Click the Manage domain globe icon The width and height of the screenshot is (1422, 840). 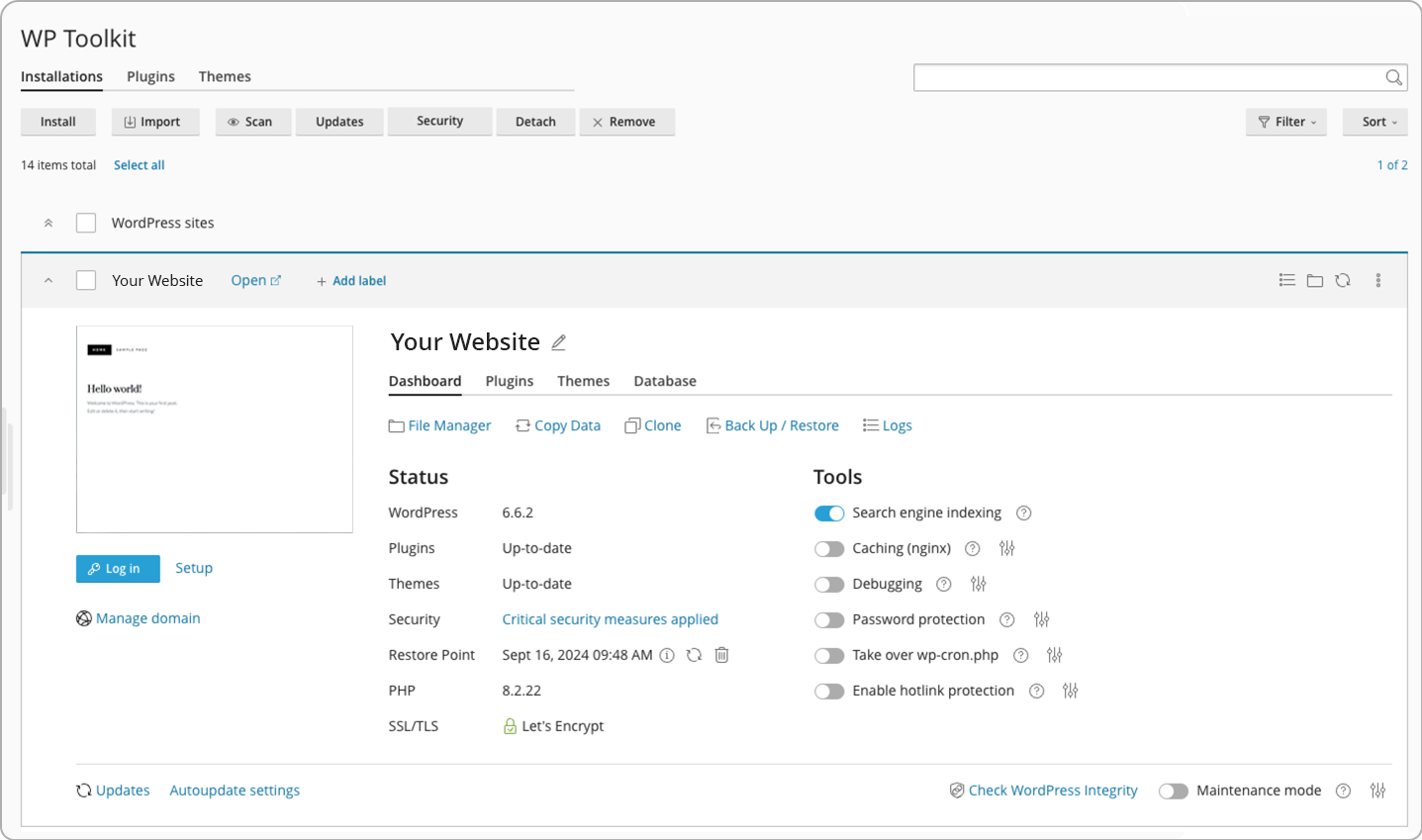(x=84, y=618)
